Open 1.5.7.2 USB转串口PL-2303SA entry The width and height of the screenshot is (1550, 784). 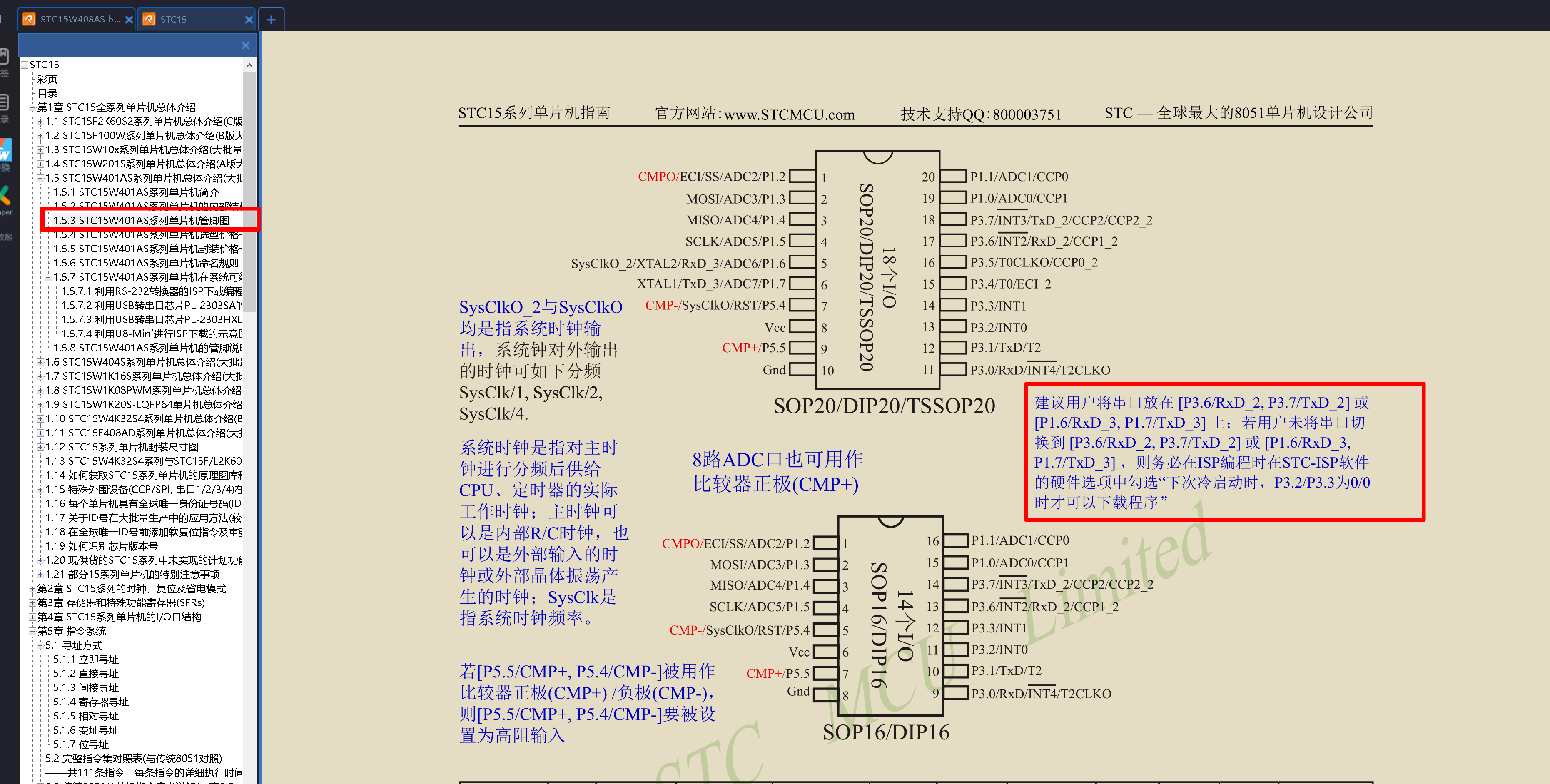pyautogui.click(x=152, y=306)
